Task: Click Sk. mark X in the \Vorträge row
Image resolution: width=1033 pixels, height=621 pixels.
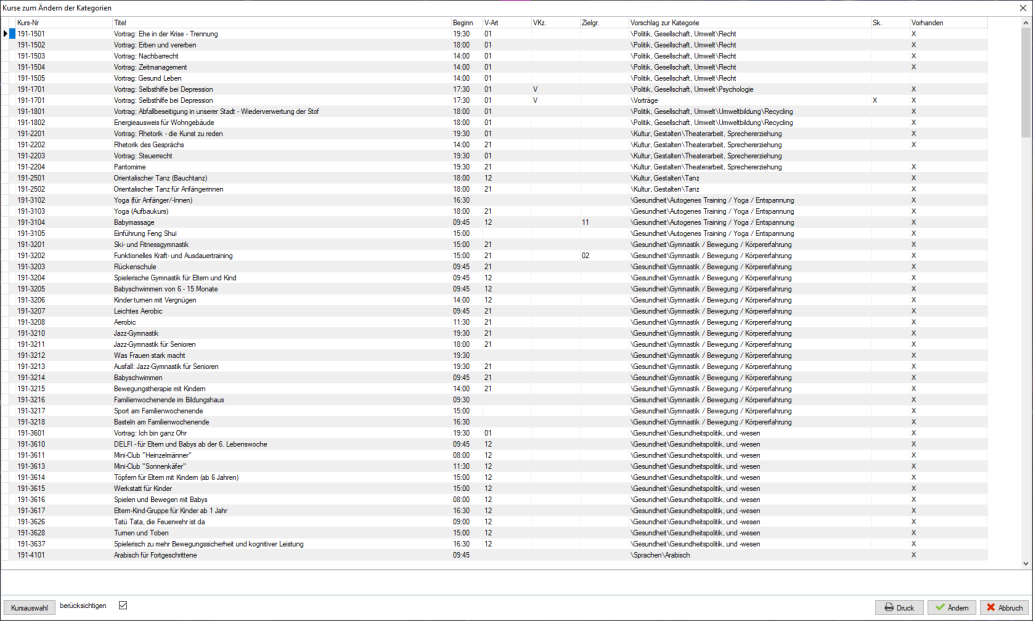Action: click(875, 100)
